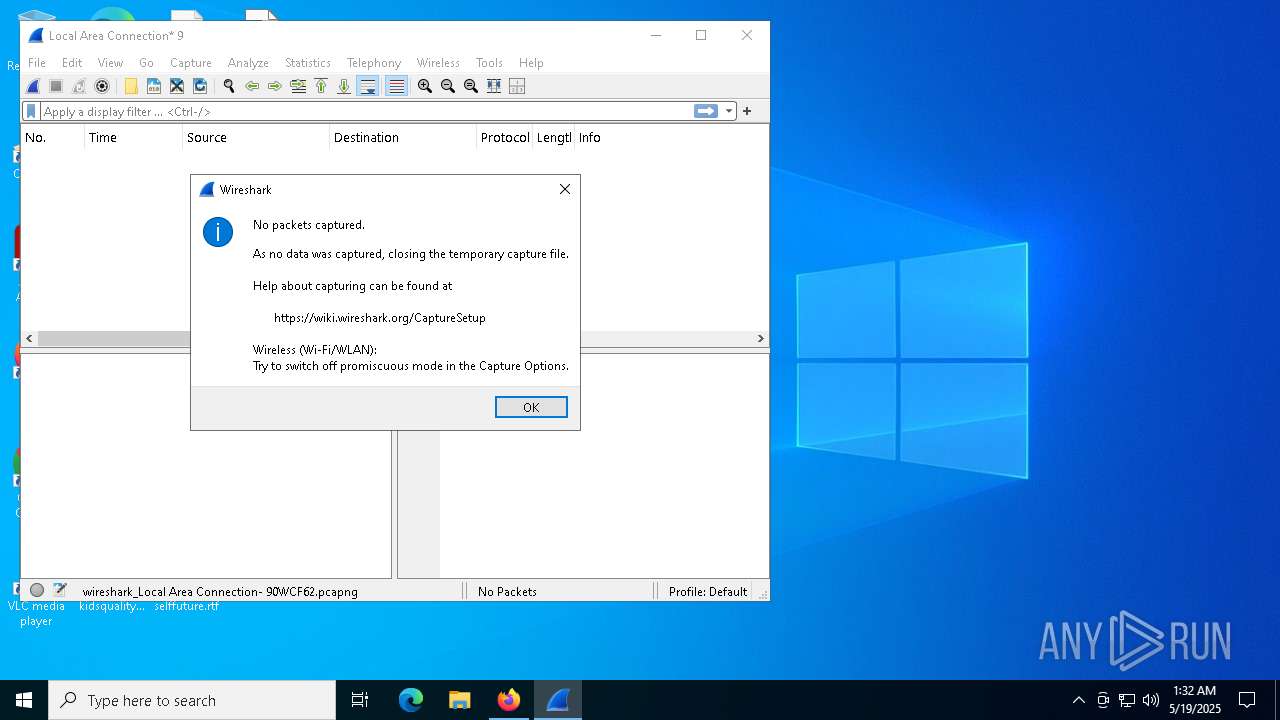This screenshot has height=720, width=1280.
Task: Click Profile: Default in status bar
Action: tap(708, 592)
